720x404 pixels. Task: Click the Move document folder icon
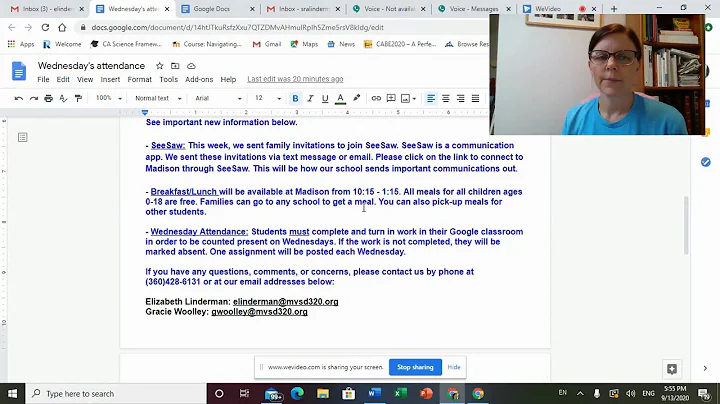point(175,66)
